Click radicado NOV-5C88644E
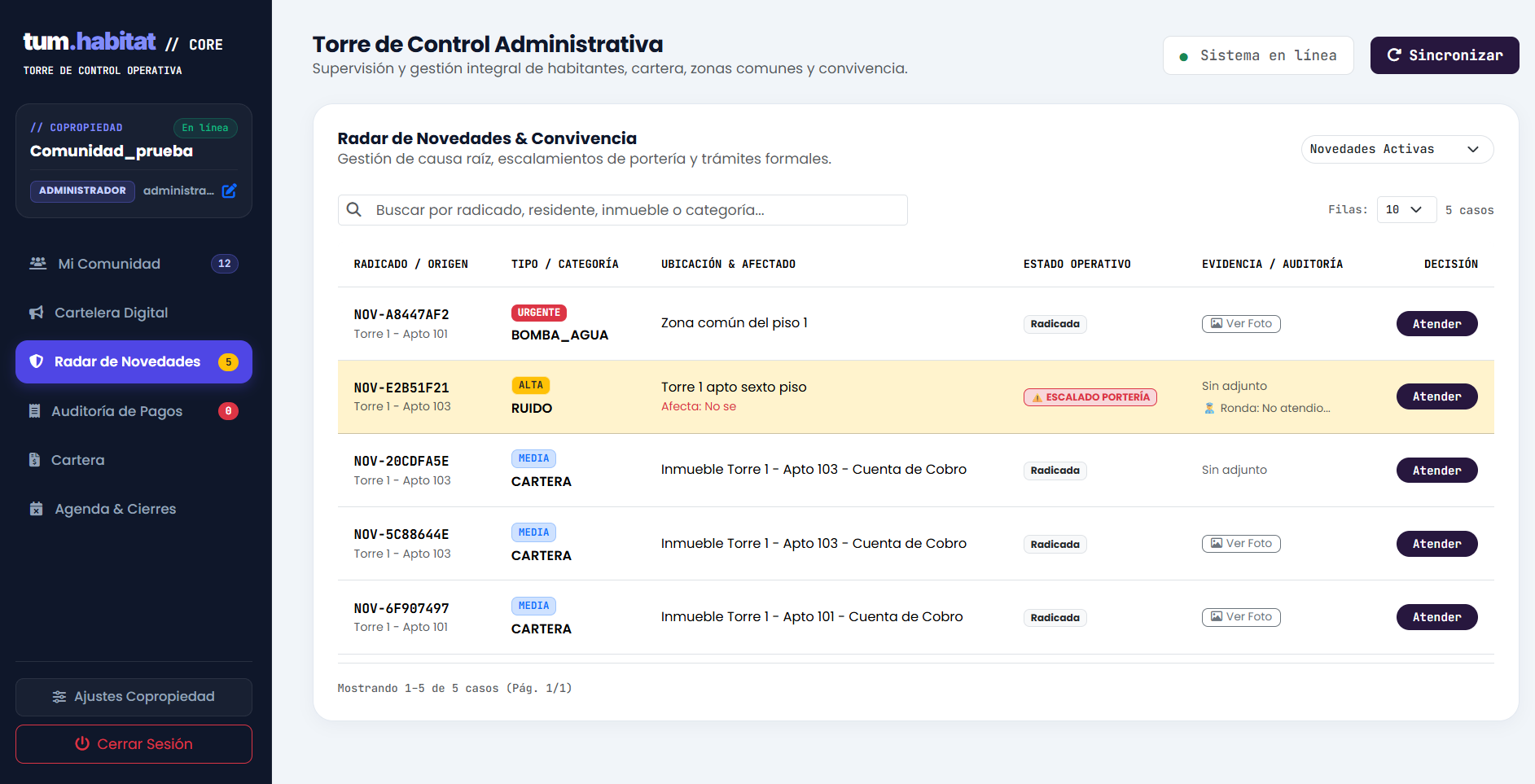1535x784 pixels. point(401,534)
